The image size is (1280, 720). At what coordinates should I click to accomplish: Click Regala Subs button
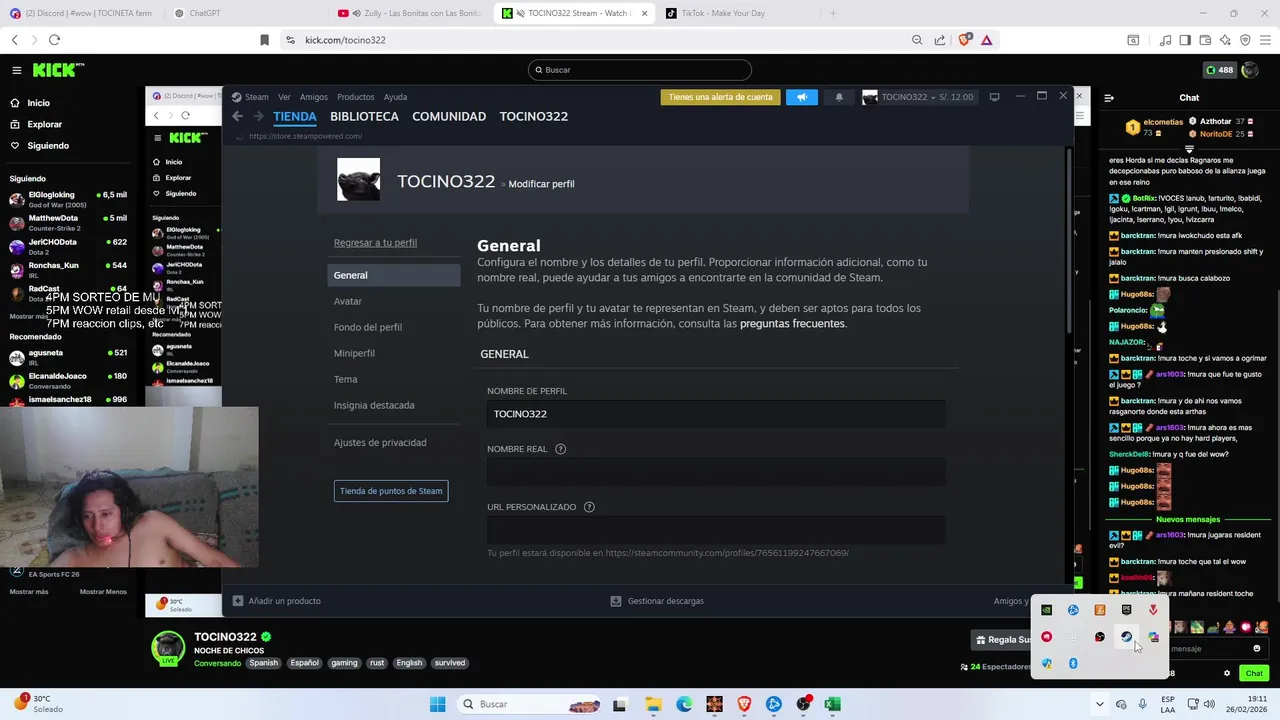1003,640
